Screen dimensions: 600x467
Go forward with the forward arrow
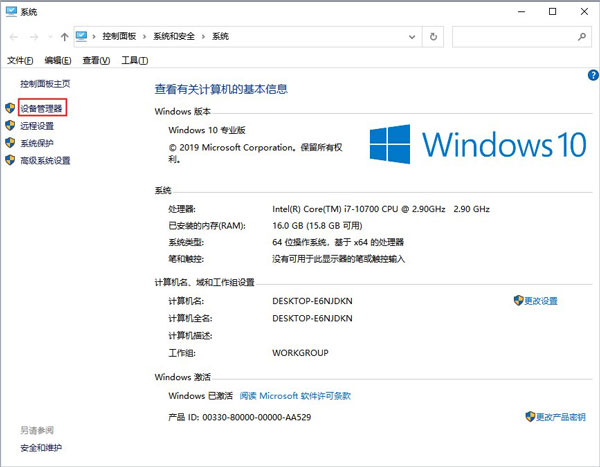[x=34, y=37]
